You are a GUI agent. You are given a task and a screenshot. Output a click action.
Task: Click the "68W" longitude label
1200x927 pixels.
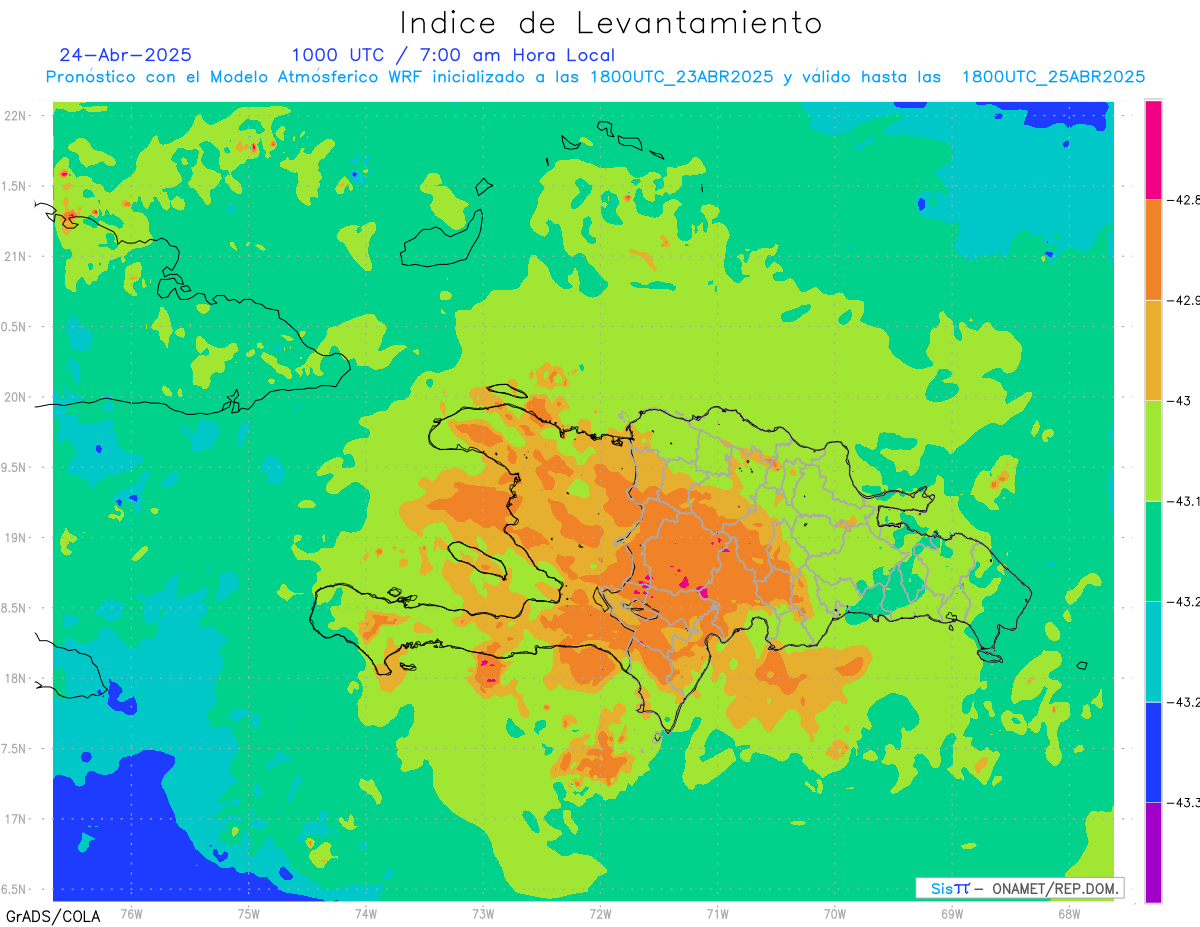pyautogui.click(x=1069, y=913)
